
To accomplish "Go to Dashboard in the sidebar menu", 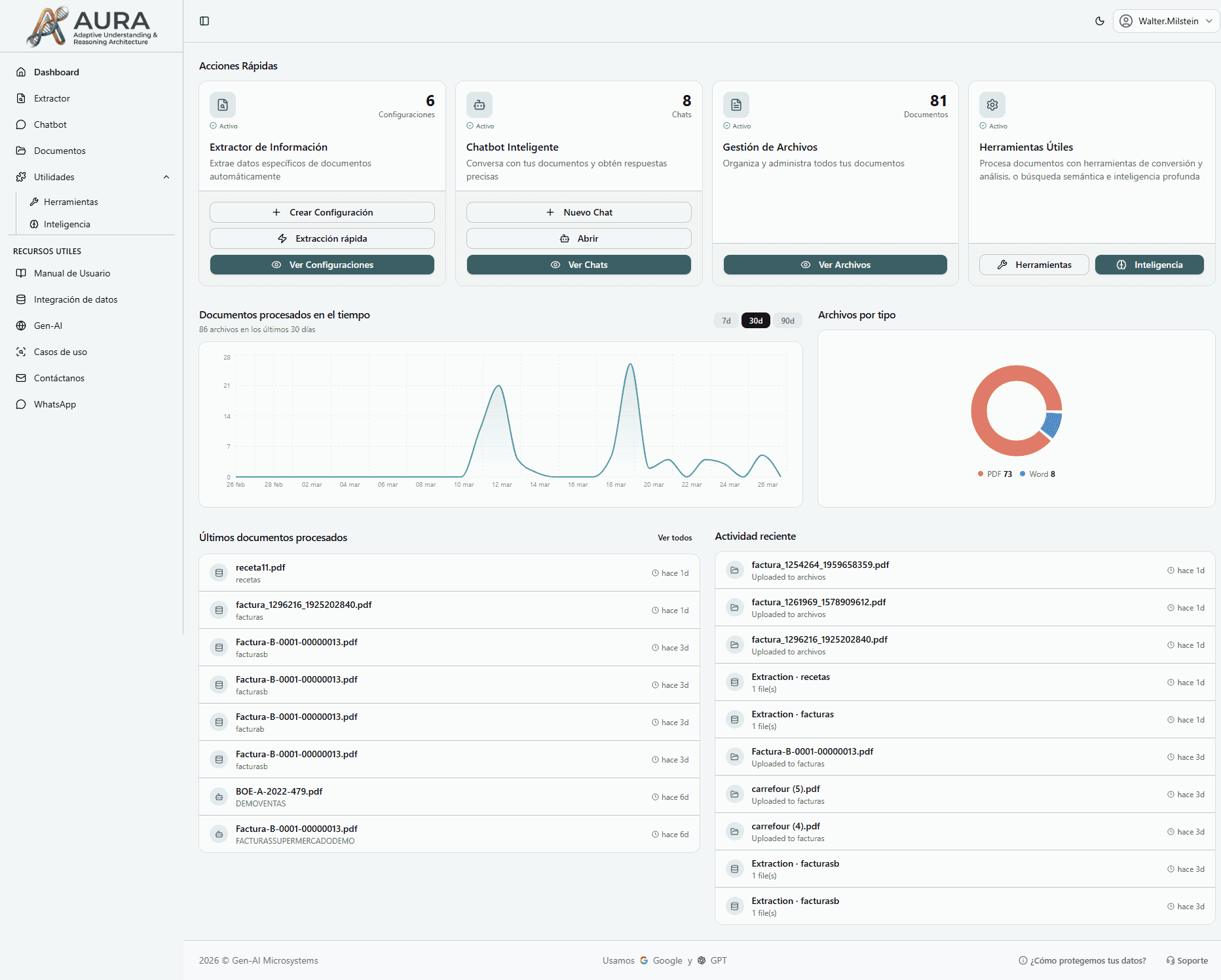I will pos(56,72).
